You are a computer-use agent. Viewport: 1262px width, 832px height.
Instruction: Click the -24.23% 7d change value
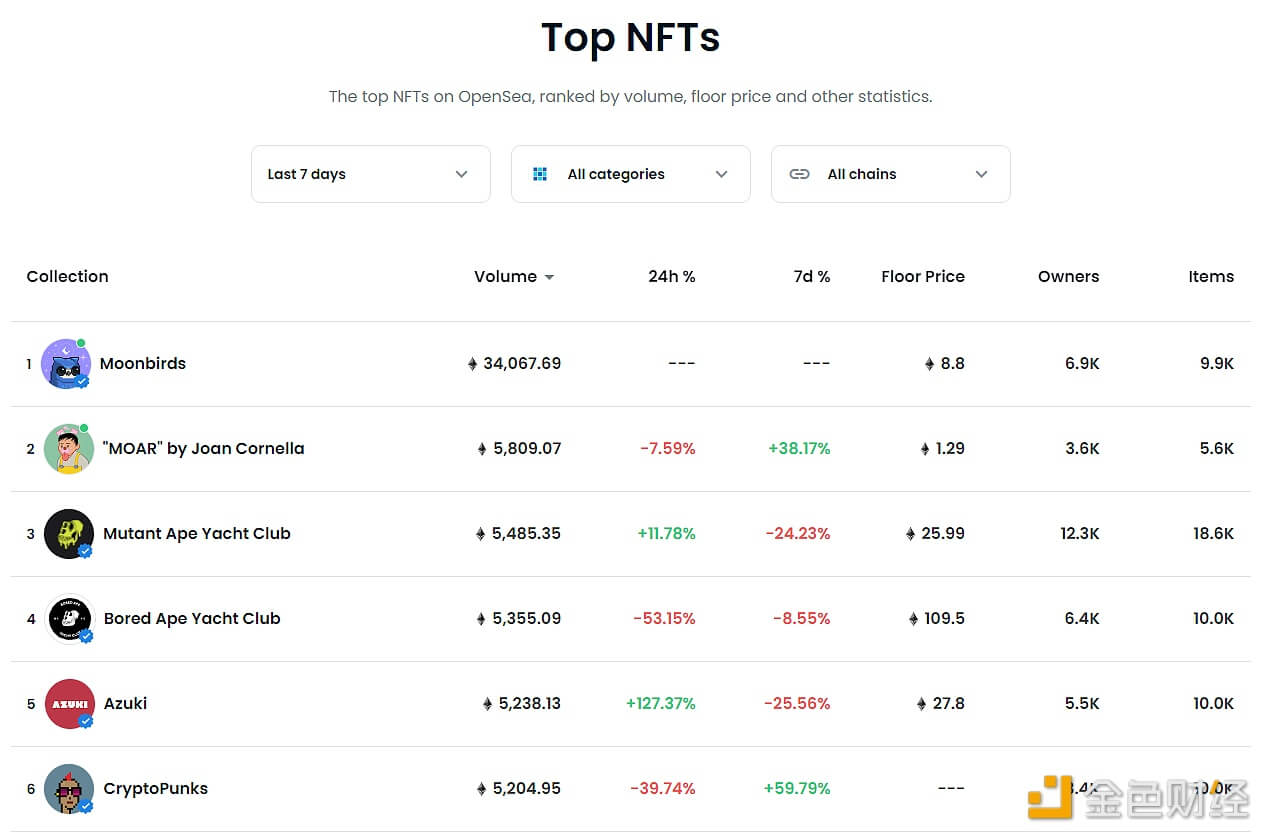click(798, 534)
